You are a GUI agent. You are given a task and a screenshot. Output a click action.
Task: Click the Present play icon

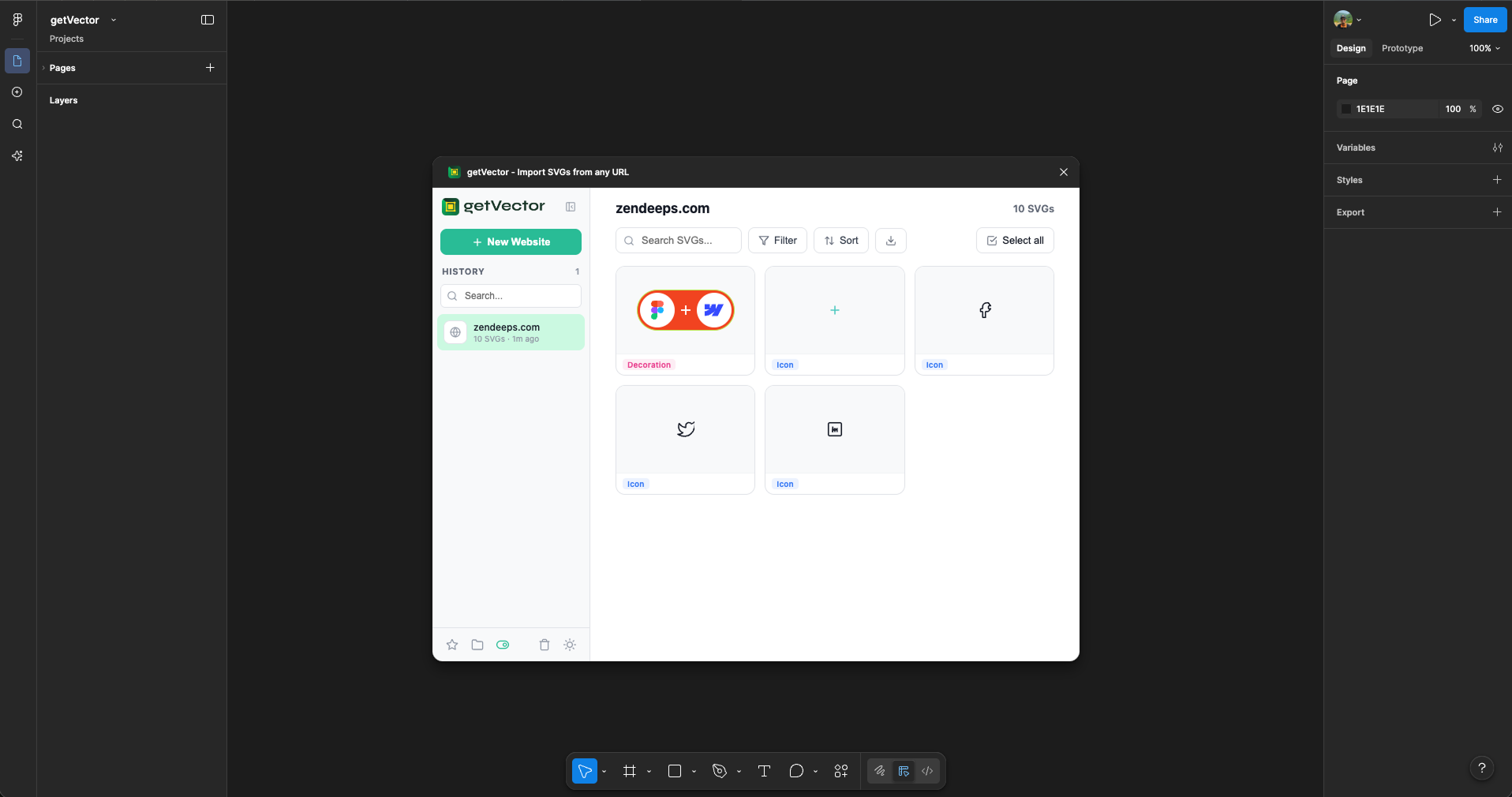point(1435,20)
